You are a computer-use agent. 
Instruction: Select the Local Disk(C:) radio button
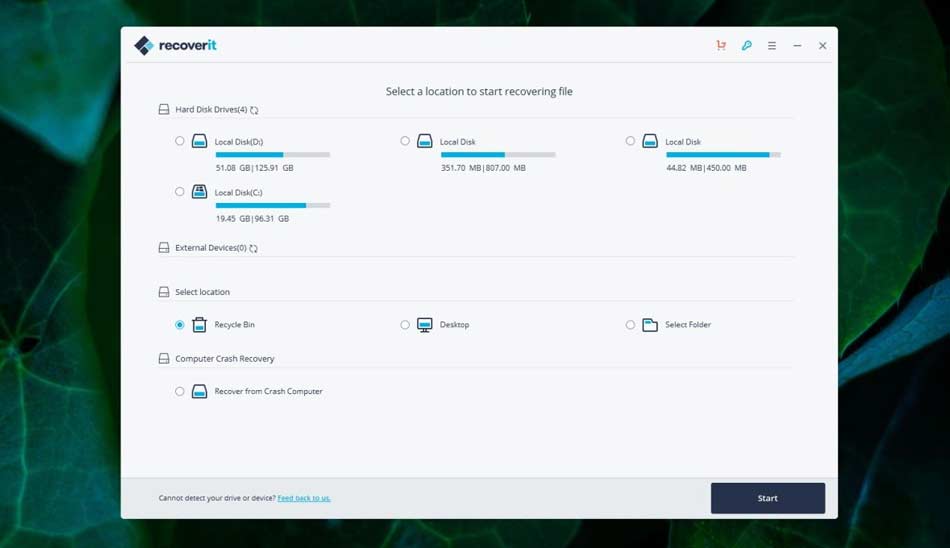coord(179,192)
